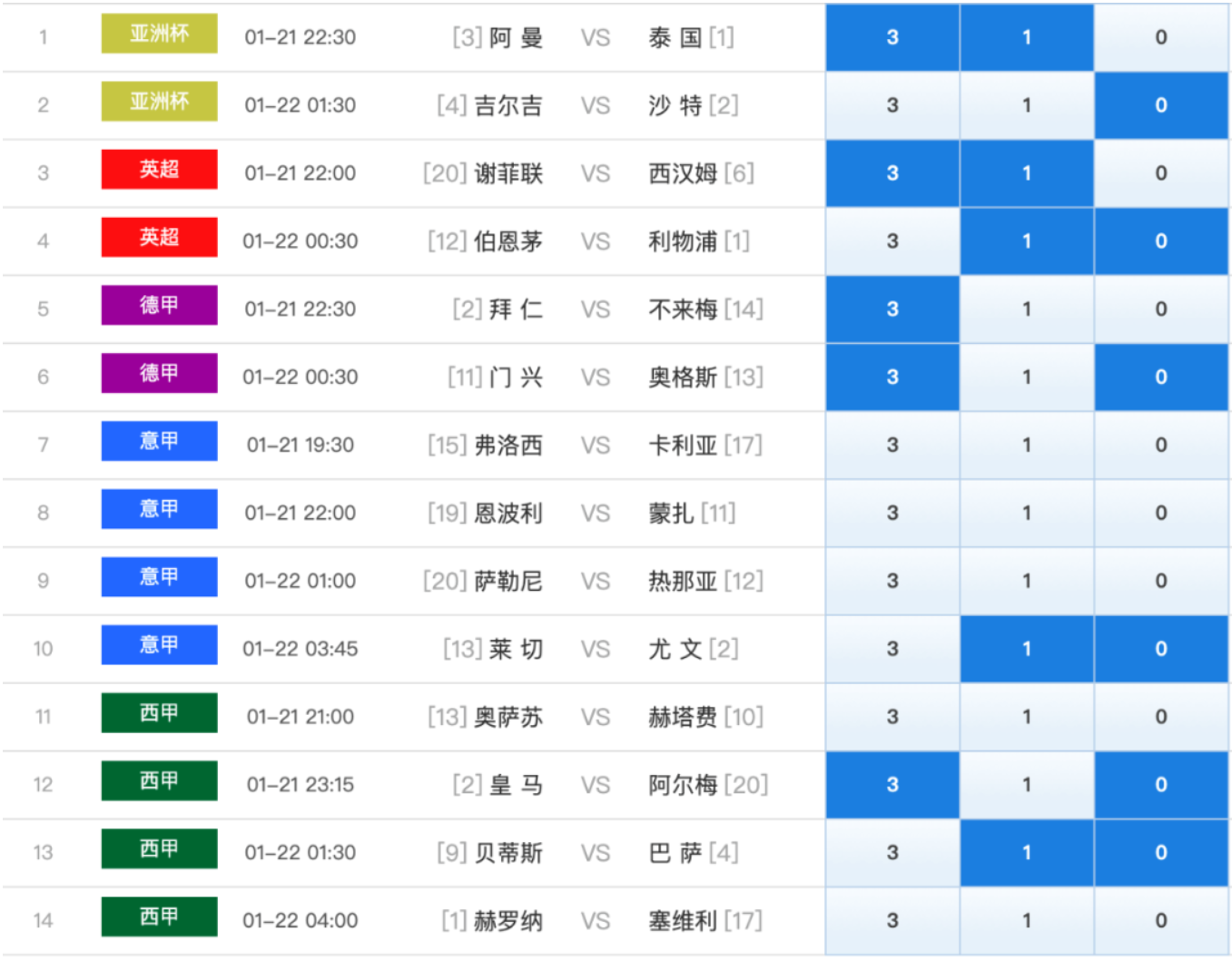
Task: Pick the 3 option for 萨勒尼 vs 热那亚
Action: click(x=892, y=582)
